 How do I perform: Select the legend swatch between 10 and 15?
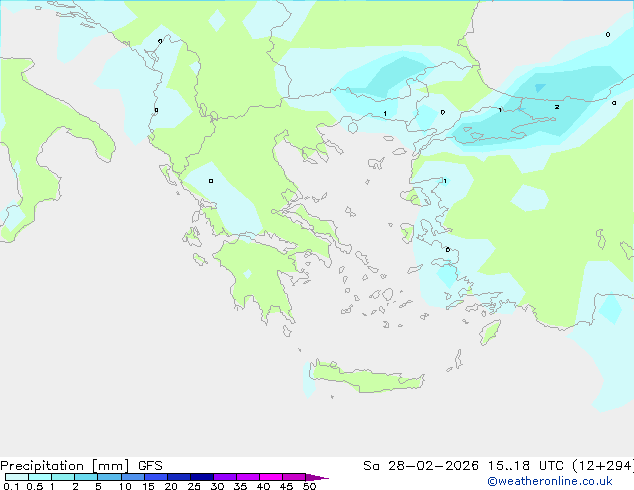pyautogui.click(x=132, y=477)
